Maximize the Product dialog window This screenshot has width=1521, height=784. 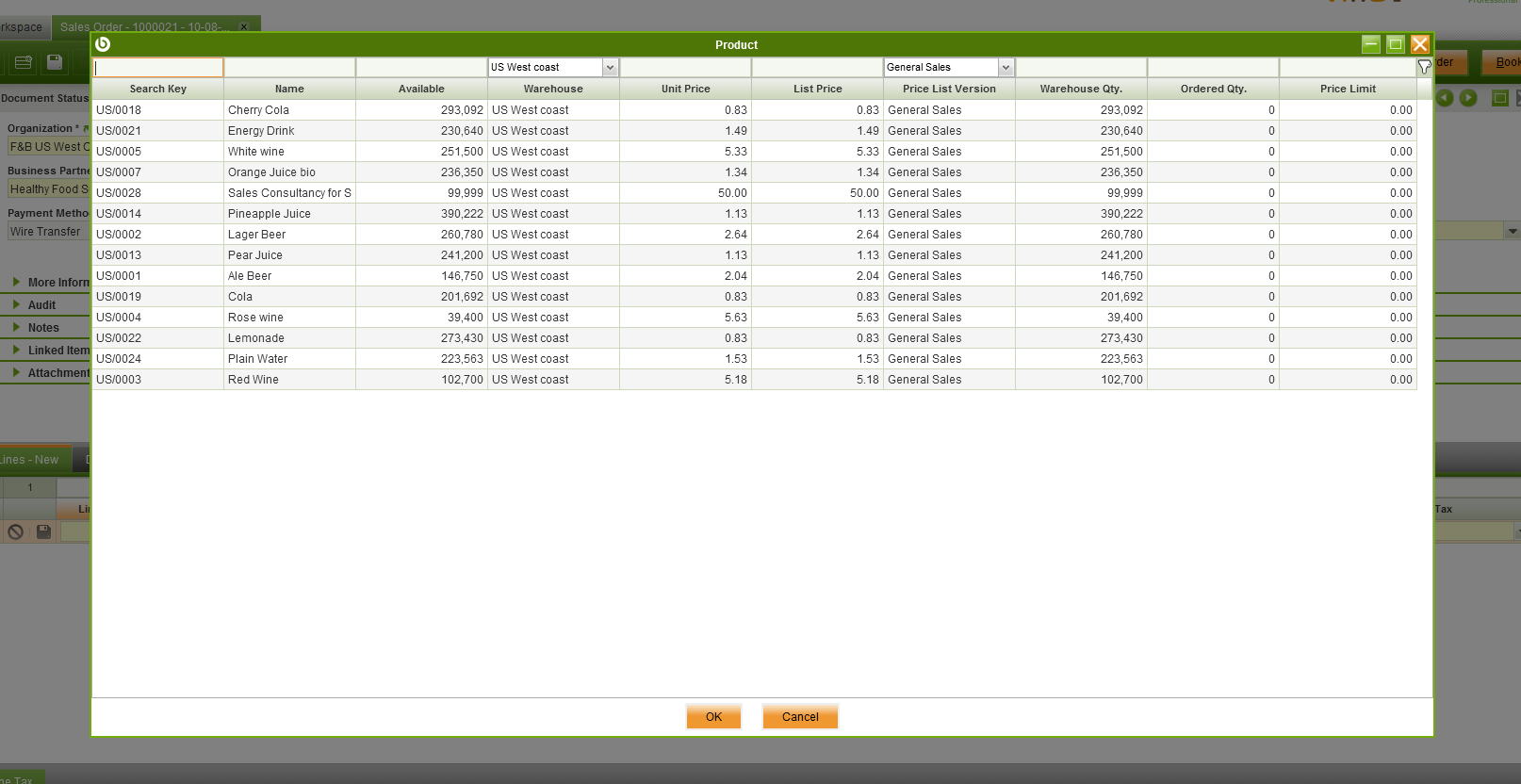(1396, 44)
